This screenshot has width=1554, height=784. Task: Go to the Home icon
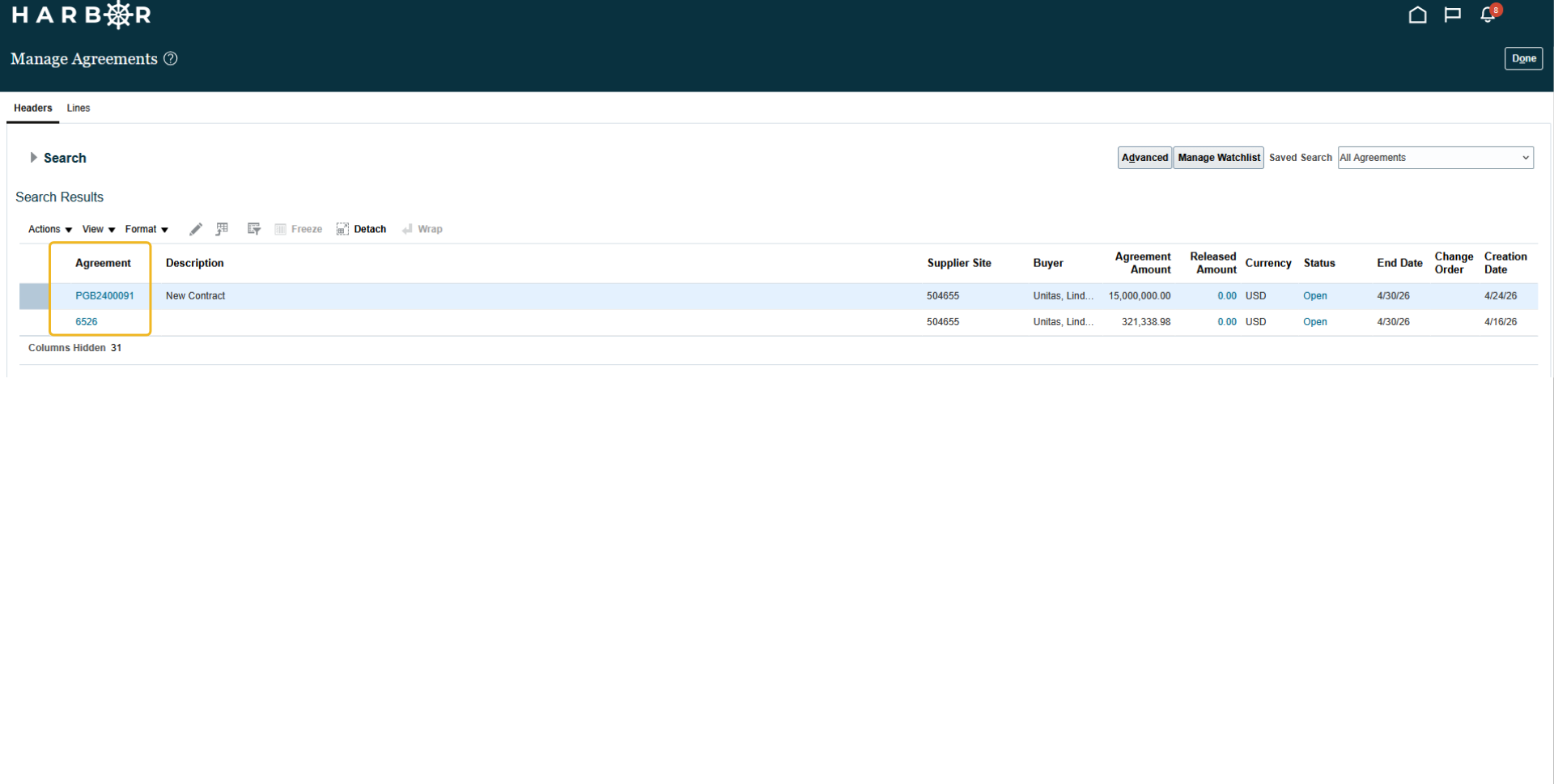tap(1417, 15)
